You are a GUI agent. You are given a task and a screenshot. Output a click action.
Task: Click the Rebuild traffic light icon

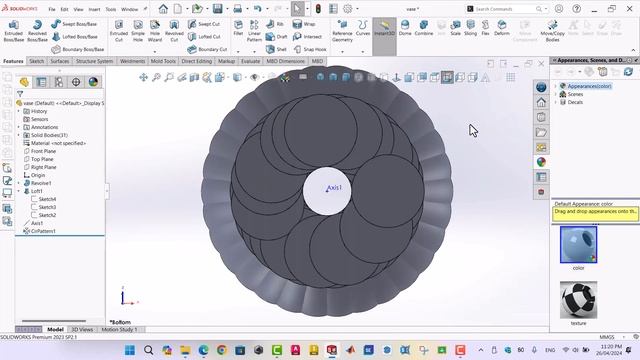(x=318, y=9)
